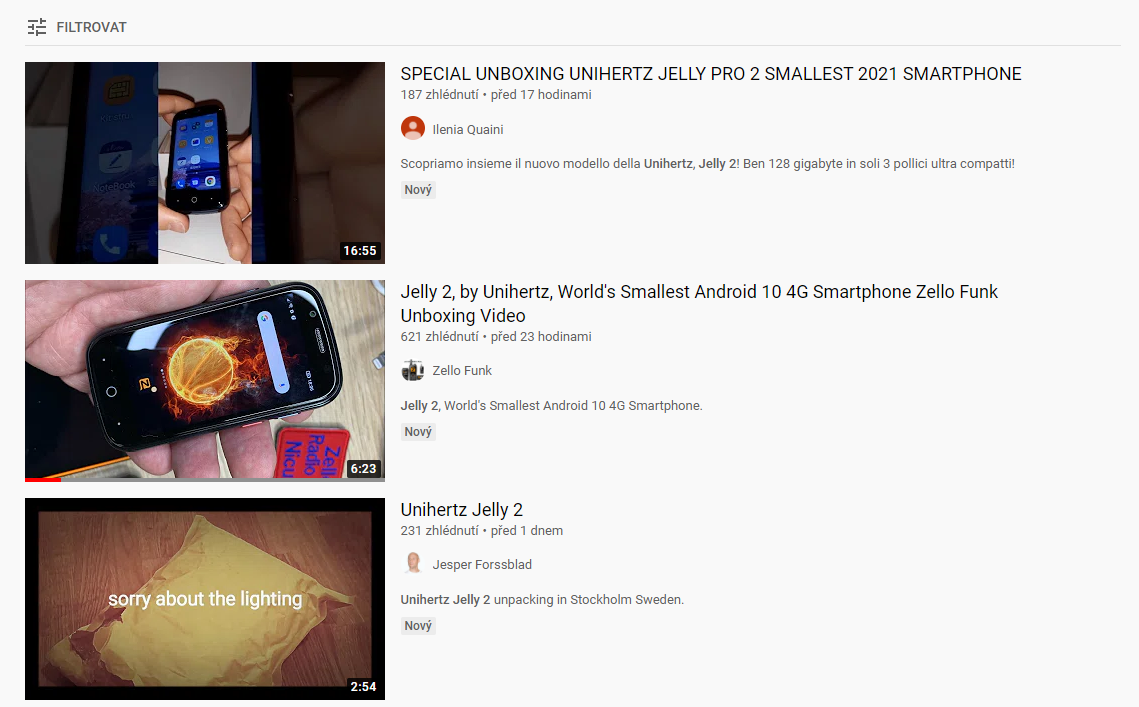Open 'Jelly 2, by Unihertz' video title
Image resolution: width=1139 pixels, height=707 pixels.
point(699,304)
